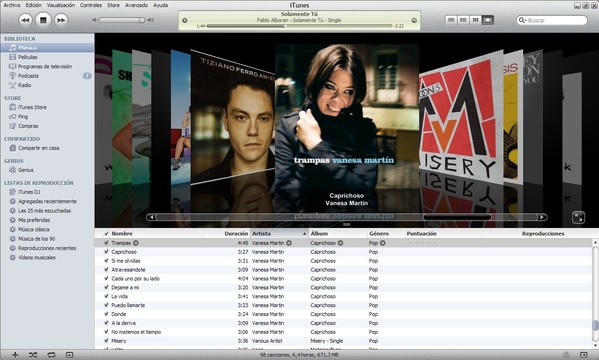Viewport: 599px width, 360px height.
Task: Click the previous track rewind button
Action: tap(25, 20)
